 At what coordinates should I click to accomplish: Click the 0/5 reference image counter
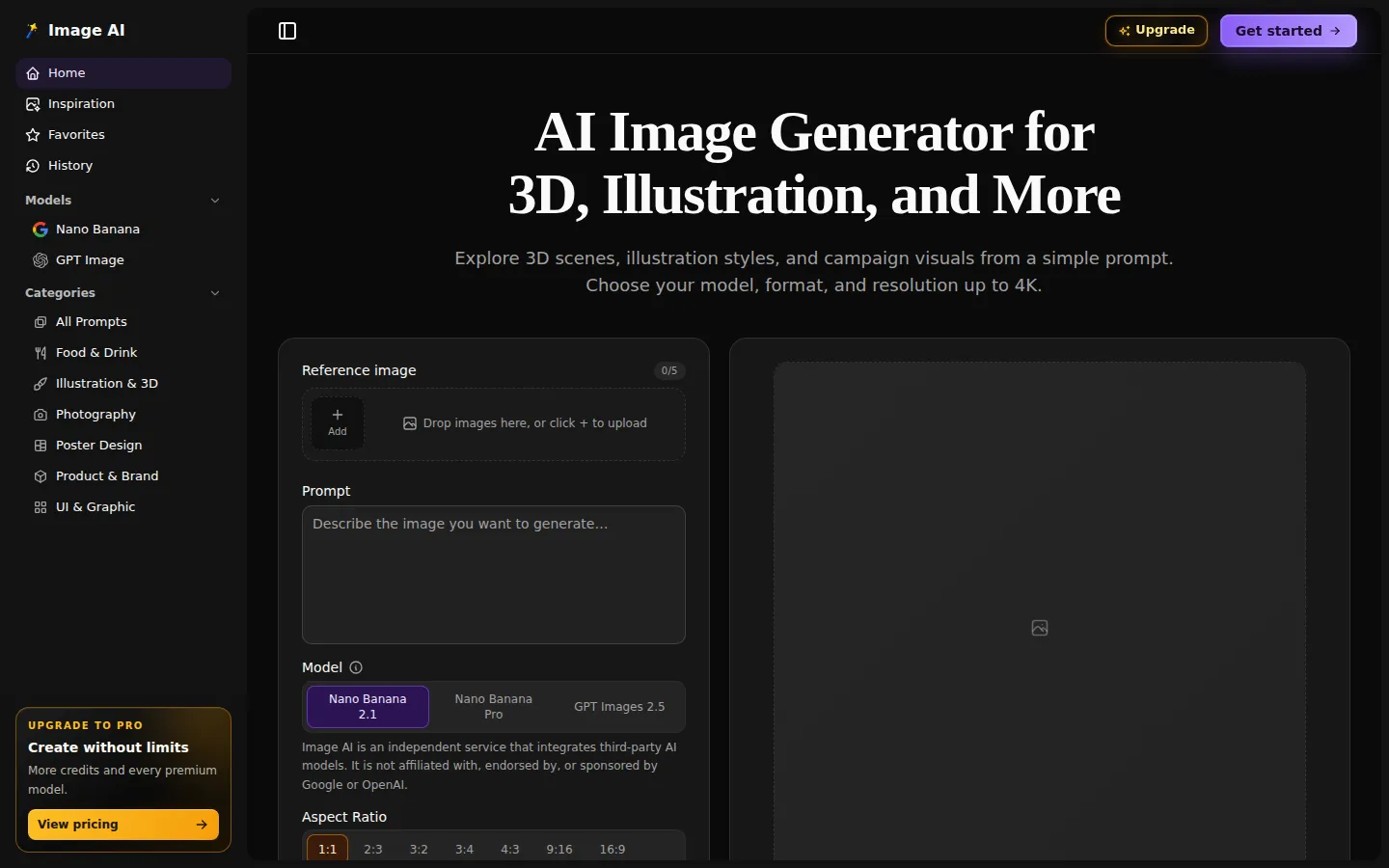[x=669, y=370]
